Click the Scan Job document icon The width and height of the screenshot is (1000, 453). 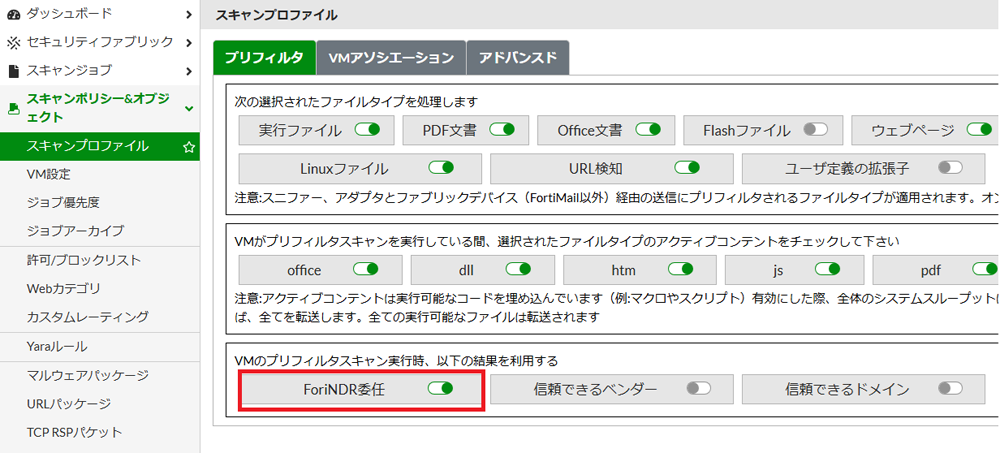[x=13, y=70]
